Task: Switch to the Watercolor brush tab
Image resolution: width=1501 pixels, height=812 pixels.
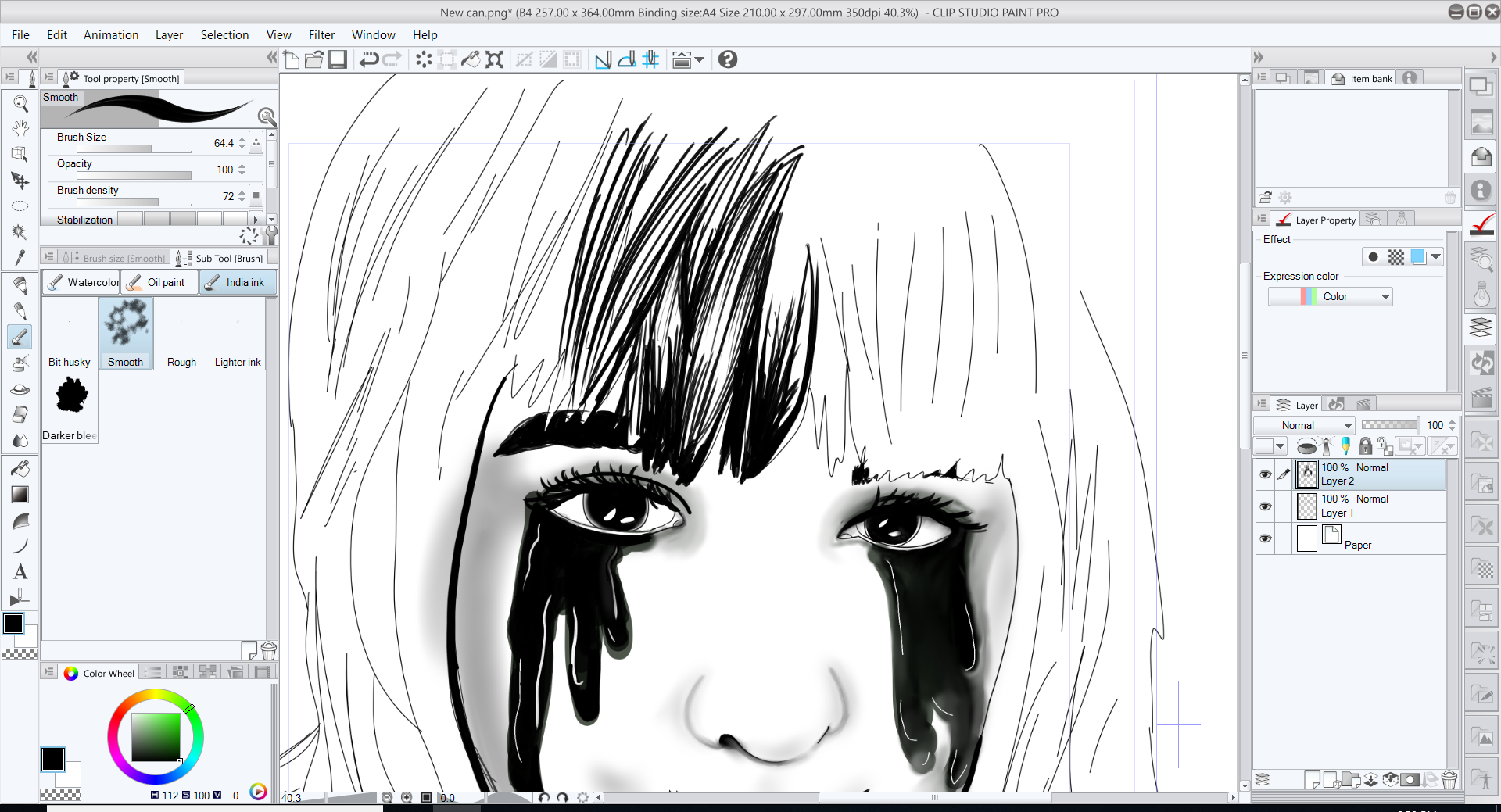Action: point(81,282)
